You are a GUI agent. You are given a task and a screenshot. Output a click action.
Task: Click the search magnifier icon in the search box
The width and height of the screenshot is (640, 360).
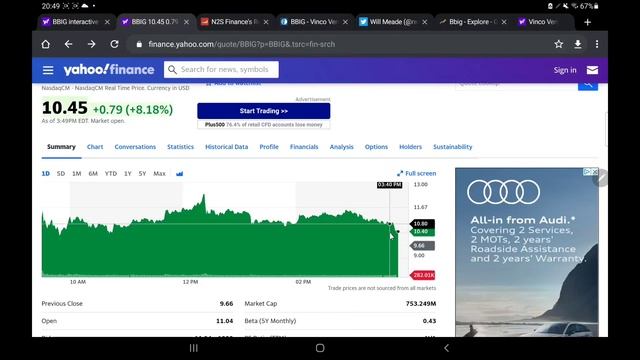(172, 70)
